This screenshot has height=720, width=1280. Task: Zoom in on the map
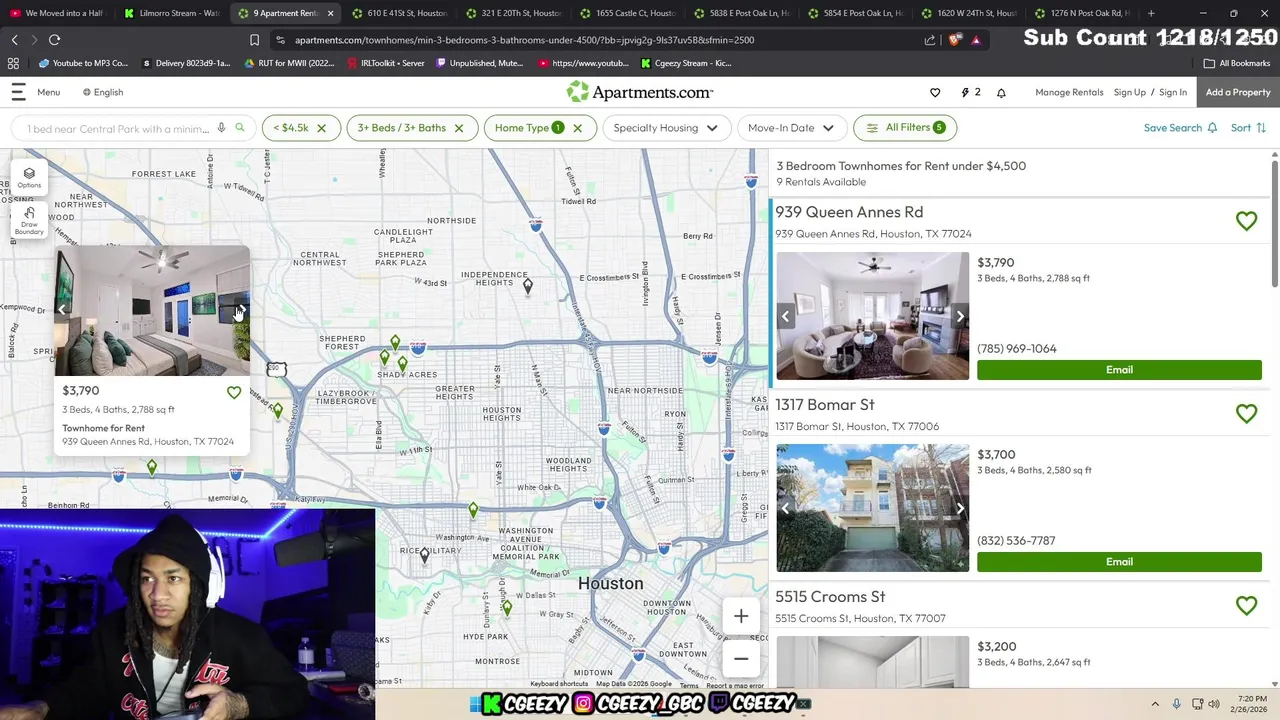point(741,616)
